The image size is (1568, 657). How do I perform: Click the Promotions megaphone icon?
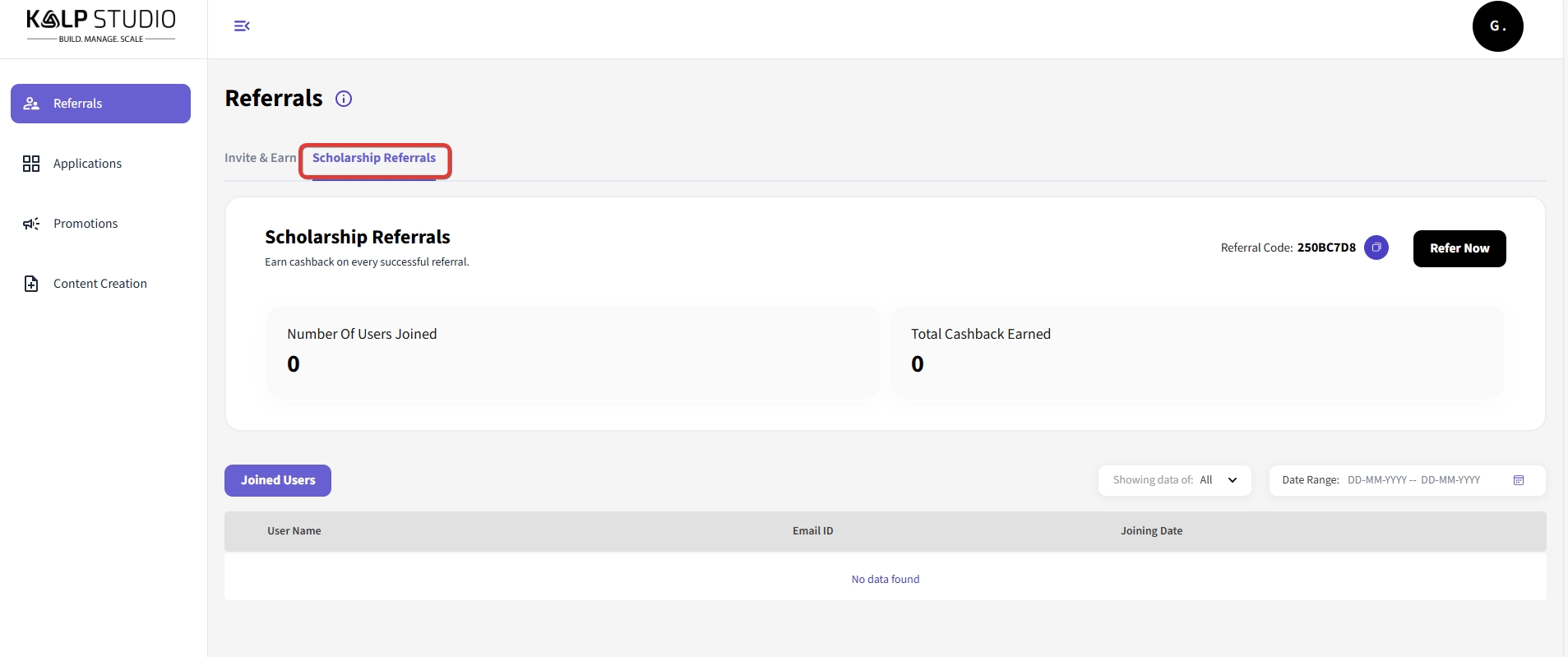(x=31, y=224)
